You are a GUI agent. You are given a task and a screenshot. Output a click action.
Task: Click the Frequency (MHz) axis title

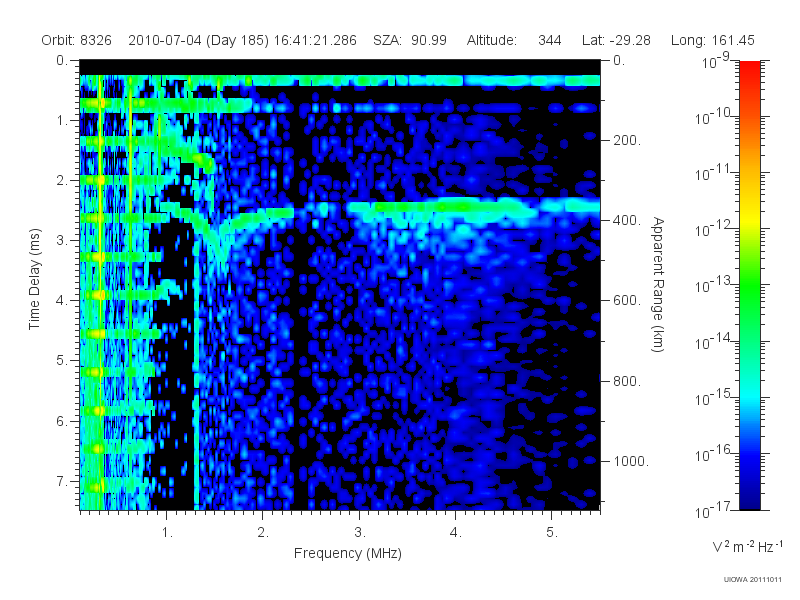tap(347, 553)
